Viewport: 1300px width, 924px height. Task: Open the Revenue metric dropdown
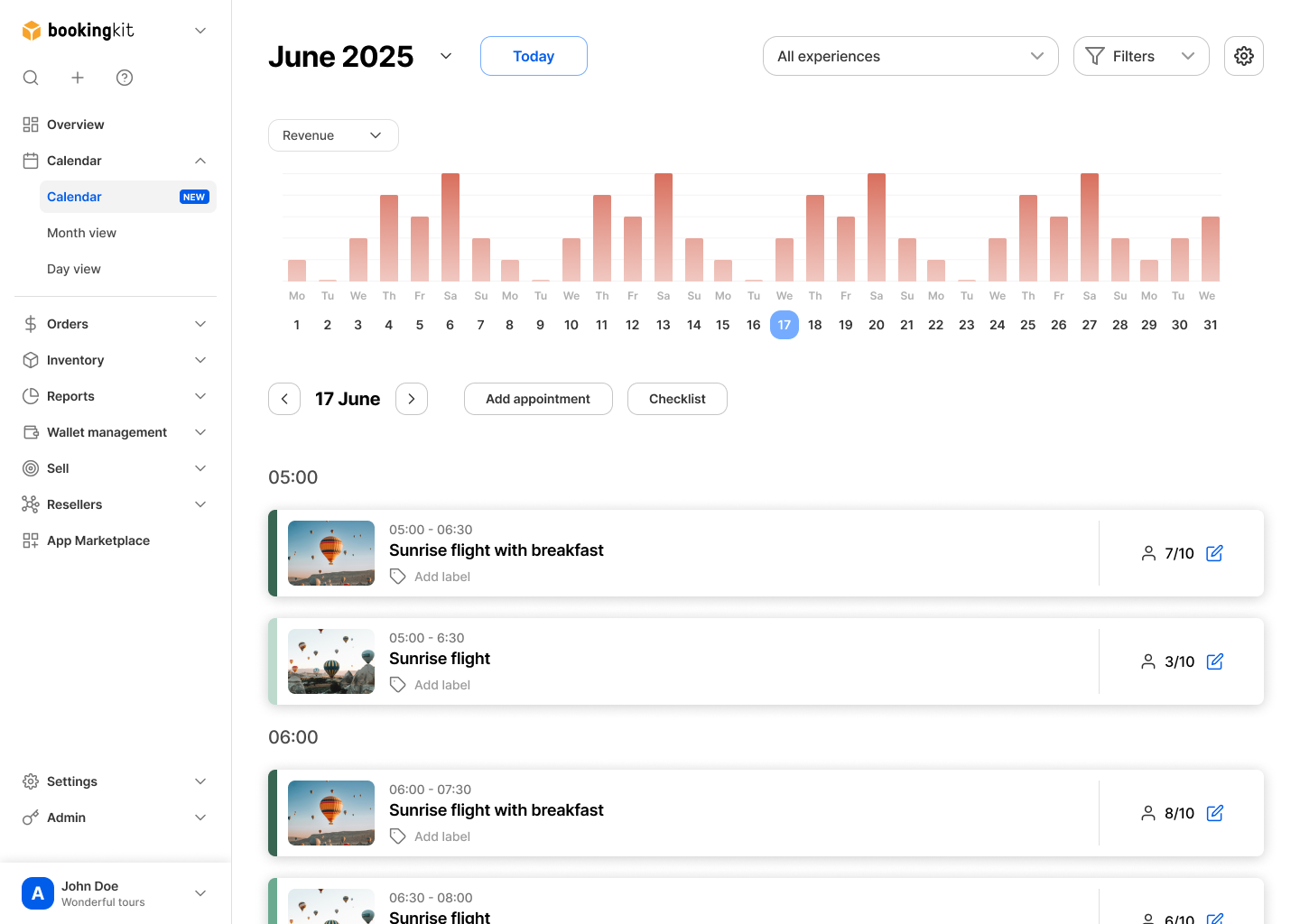(x=333, y=134)
